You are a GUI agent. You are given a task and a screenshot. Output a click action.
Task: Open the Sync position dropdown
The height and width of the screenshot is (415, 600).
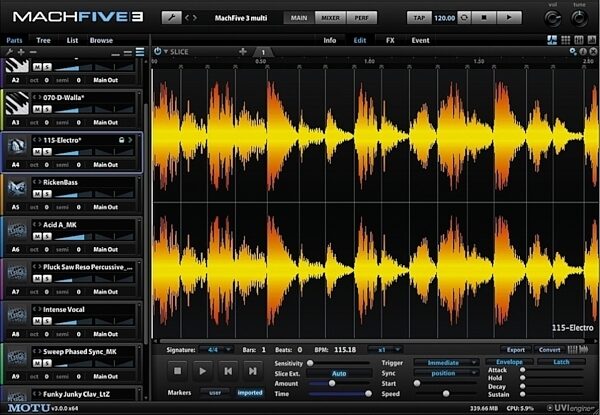tap(446, 373)
